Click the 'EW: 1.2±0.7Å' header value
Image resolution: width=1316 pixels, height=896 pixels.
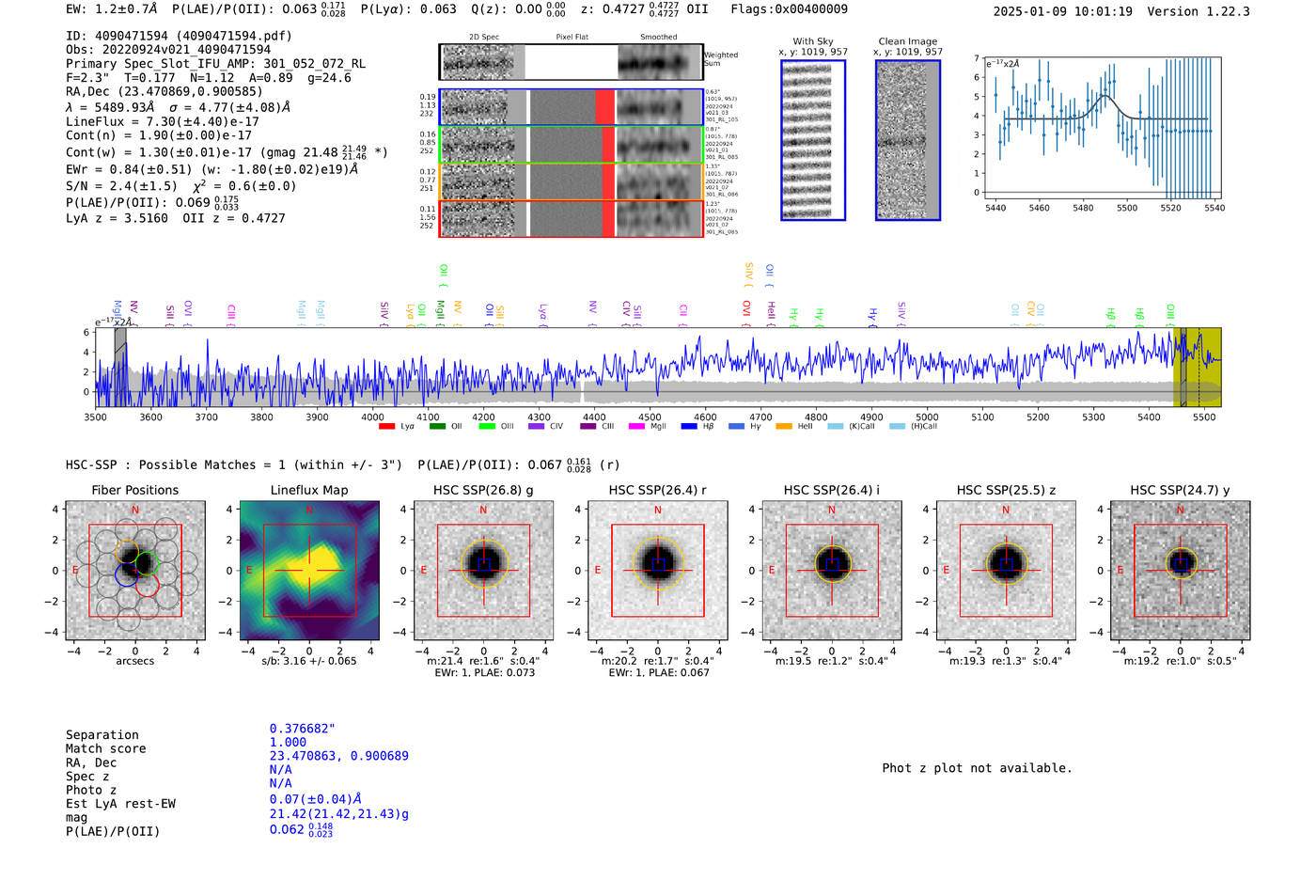pos(112,9)
